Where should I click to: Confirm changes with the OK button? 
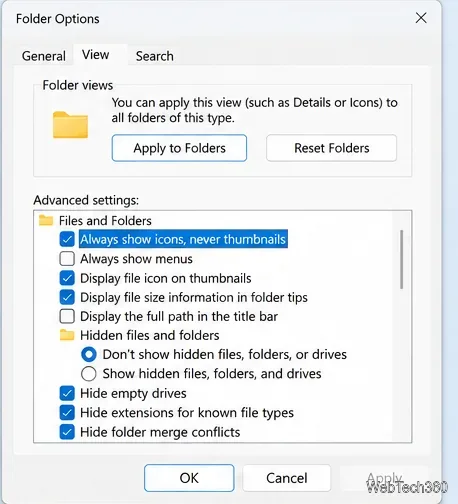pyautogui.click(x=189, y=478)
